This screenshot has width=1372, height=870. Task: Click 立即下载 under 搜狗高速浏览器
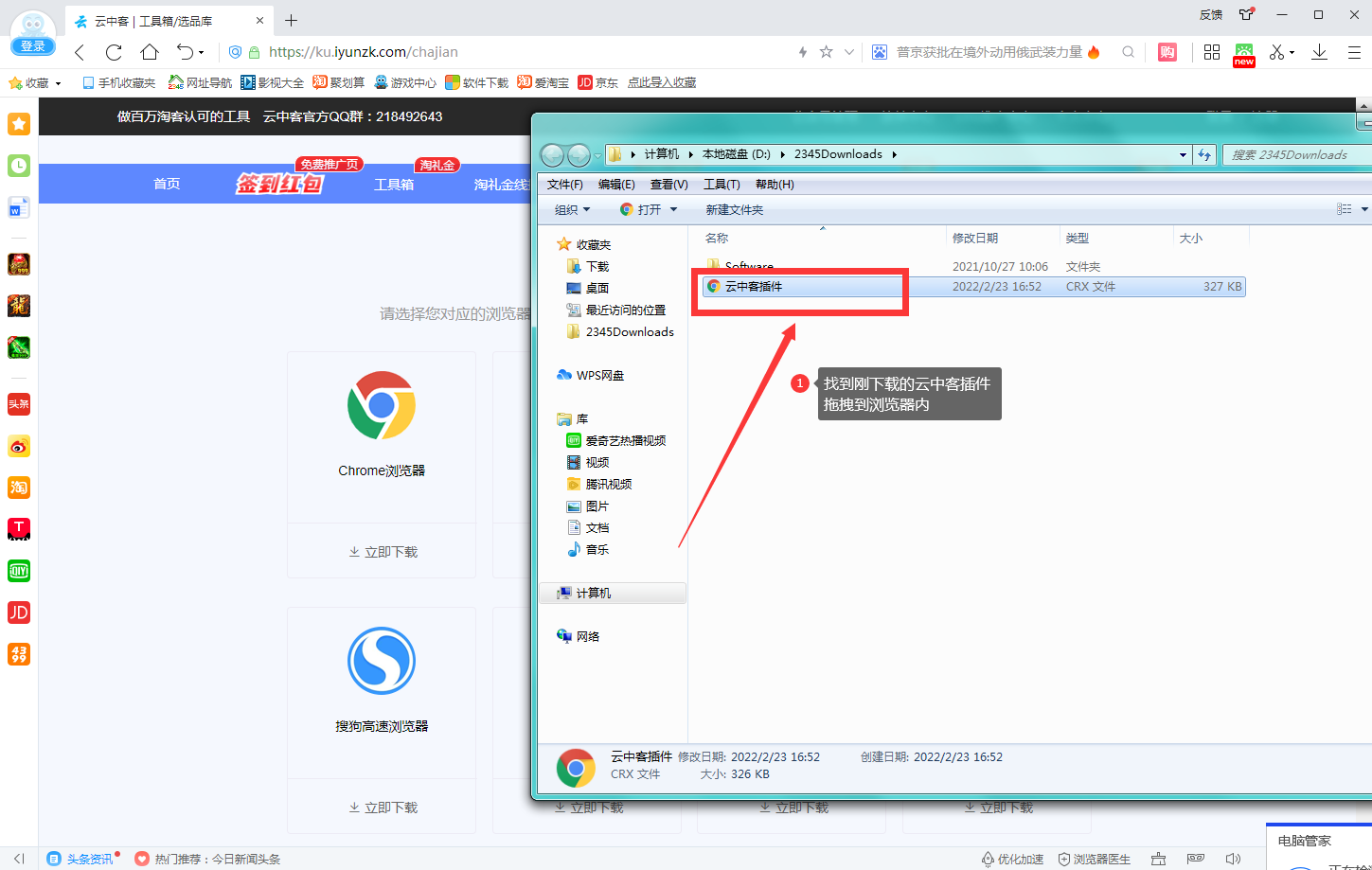383,808
